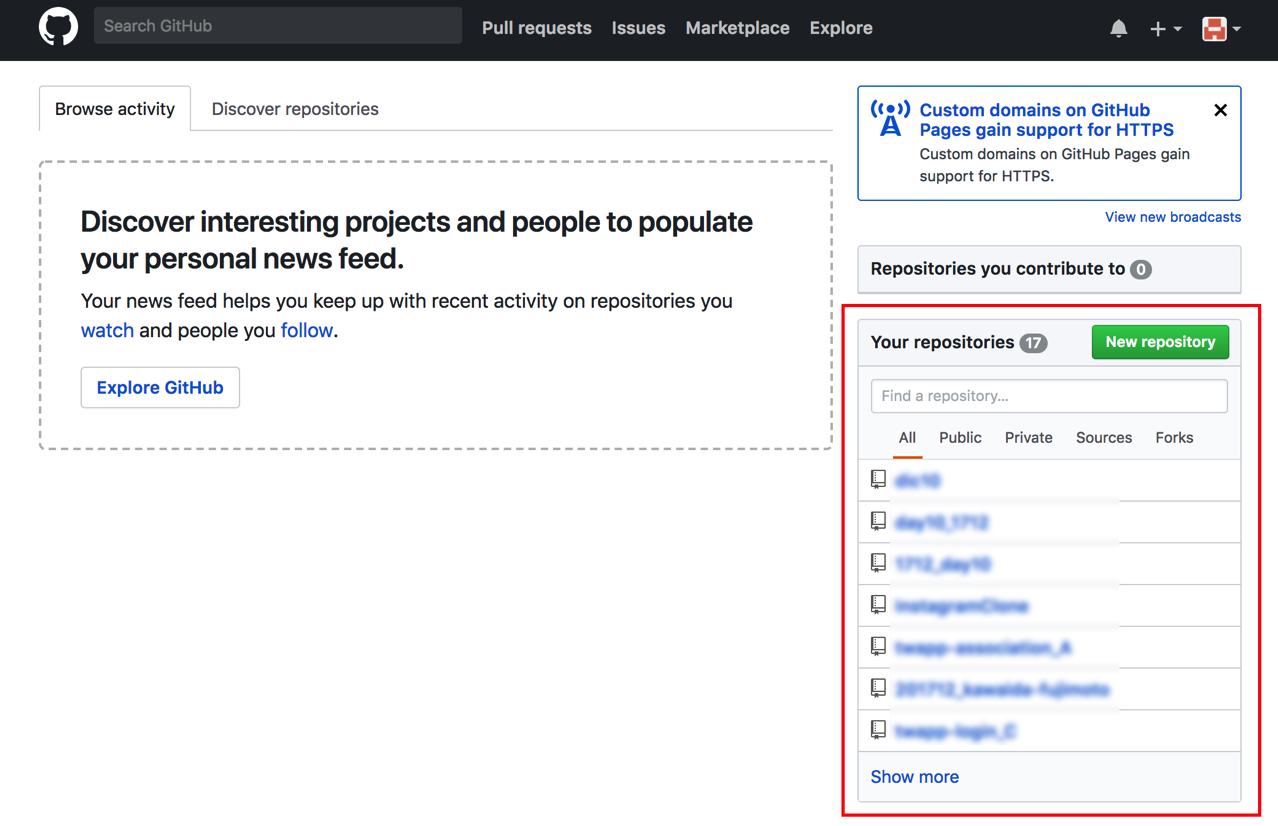Open the notifications bell
The image size is (1278, 826).
[1118, 28]
